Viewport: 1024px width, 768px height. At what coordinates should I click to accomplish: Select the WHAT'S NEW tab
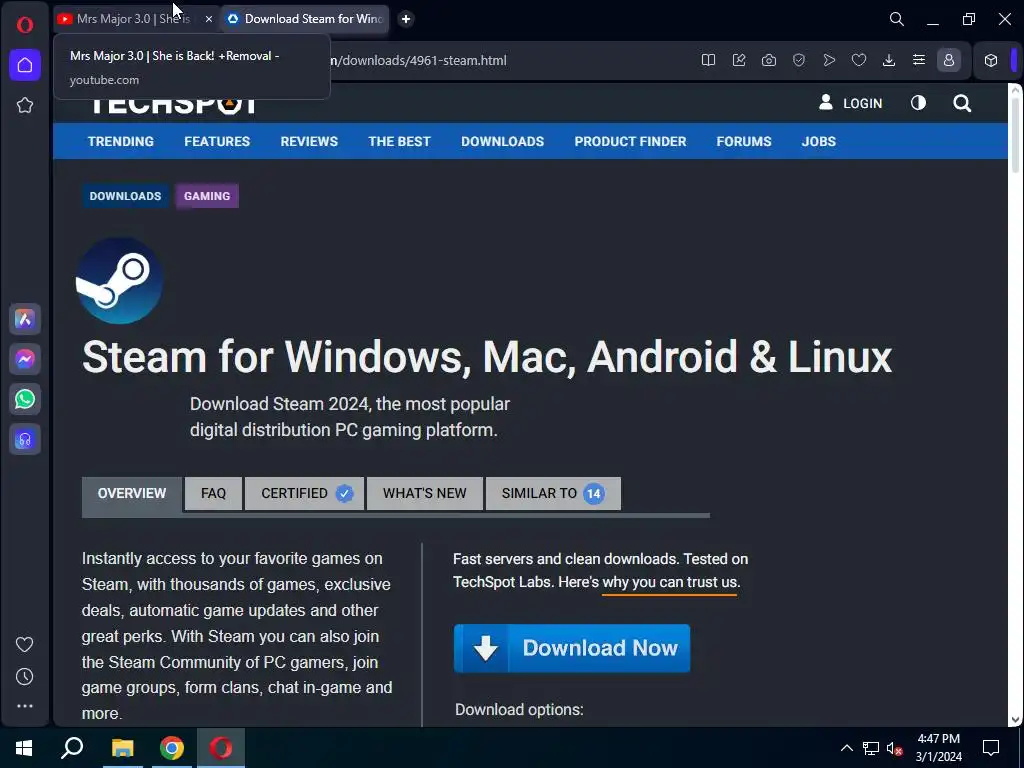click(424, 494)
